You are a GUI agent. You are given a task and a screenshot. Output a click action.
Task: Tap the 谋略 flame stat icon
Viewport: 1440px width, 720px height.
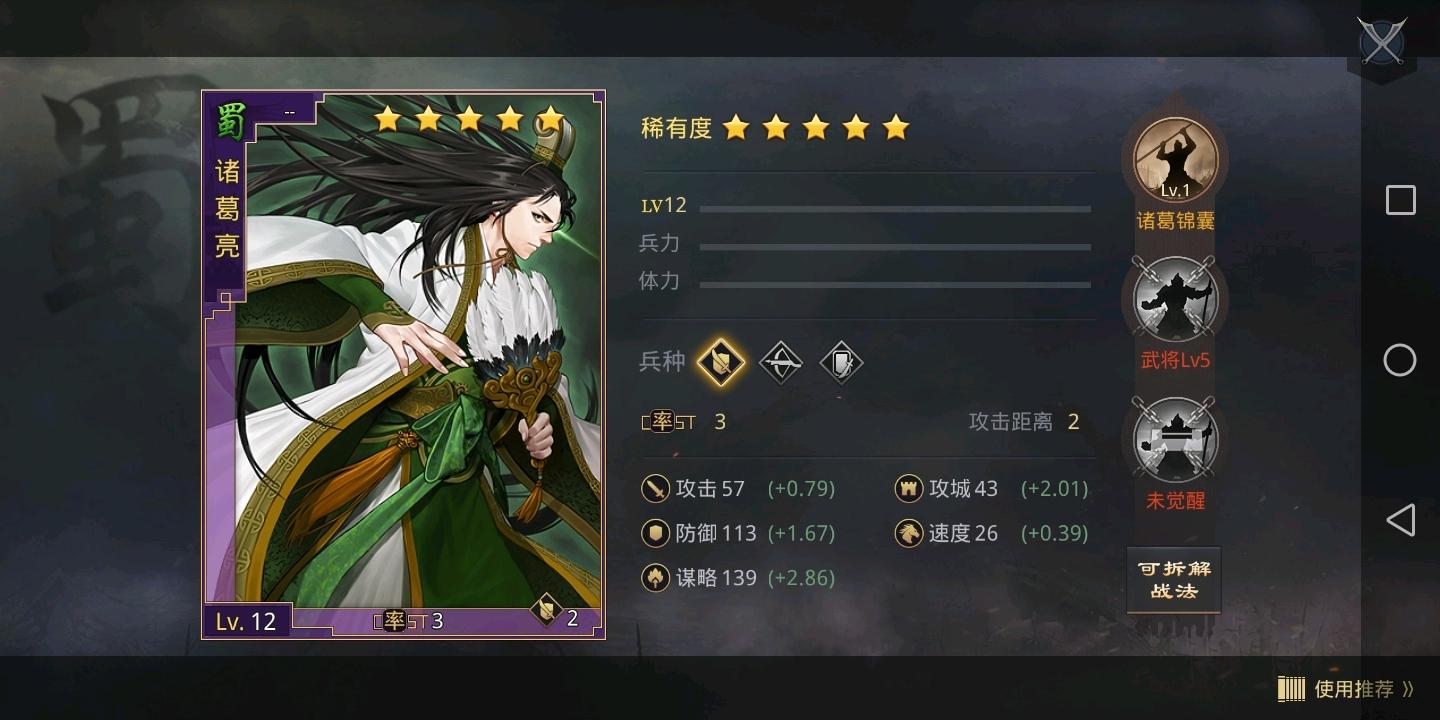pyautogui.click(x=655, y=577)
